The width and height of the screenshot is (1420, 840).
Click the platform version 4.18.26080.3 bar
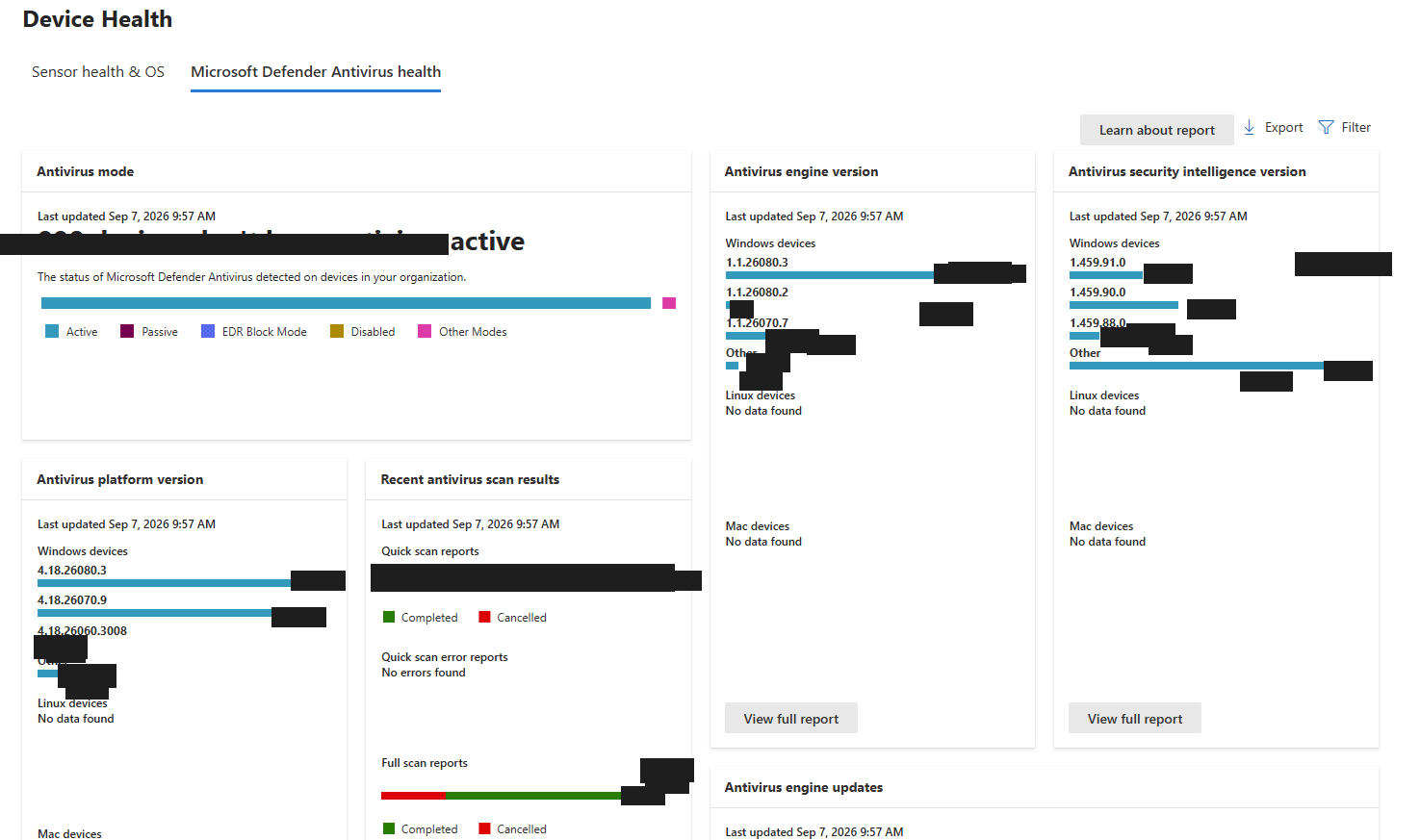pos(164,583)
